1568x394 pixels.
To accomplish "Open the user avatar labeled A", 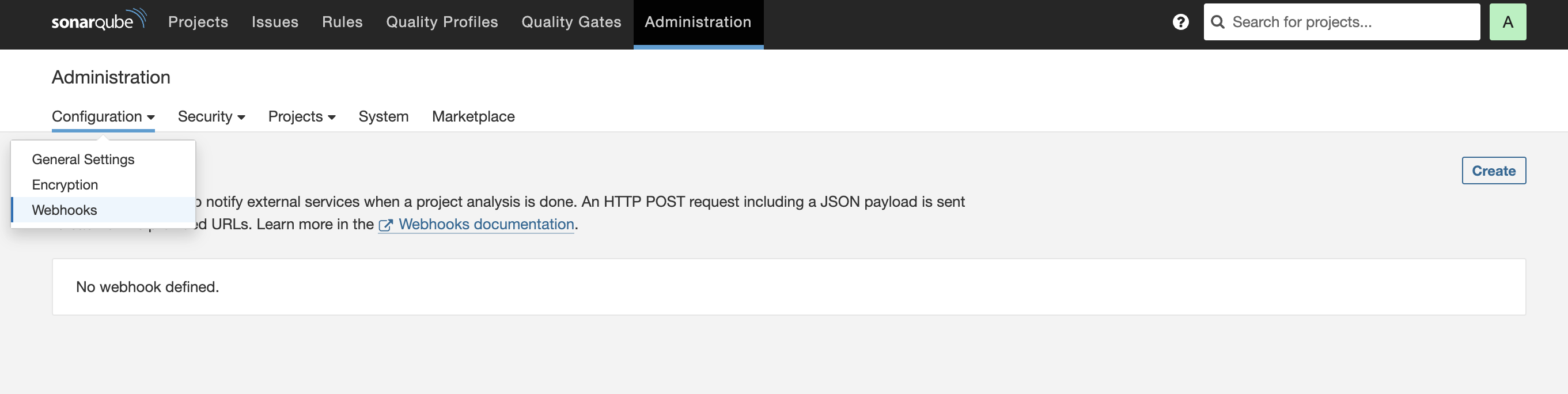I will (1508, 21).
